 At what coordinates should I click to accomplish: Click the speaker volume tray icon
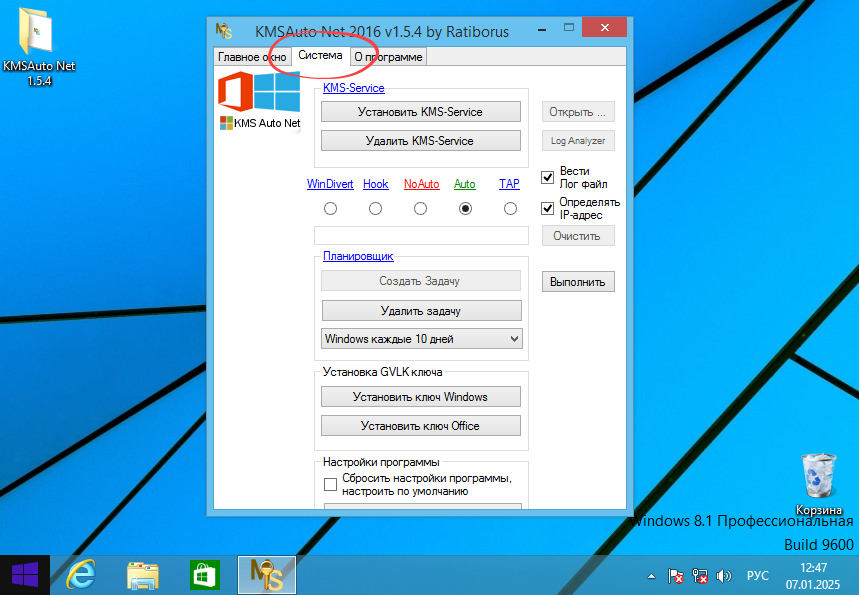(x=723, y=576)
